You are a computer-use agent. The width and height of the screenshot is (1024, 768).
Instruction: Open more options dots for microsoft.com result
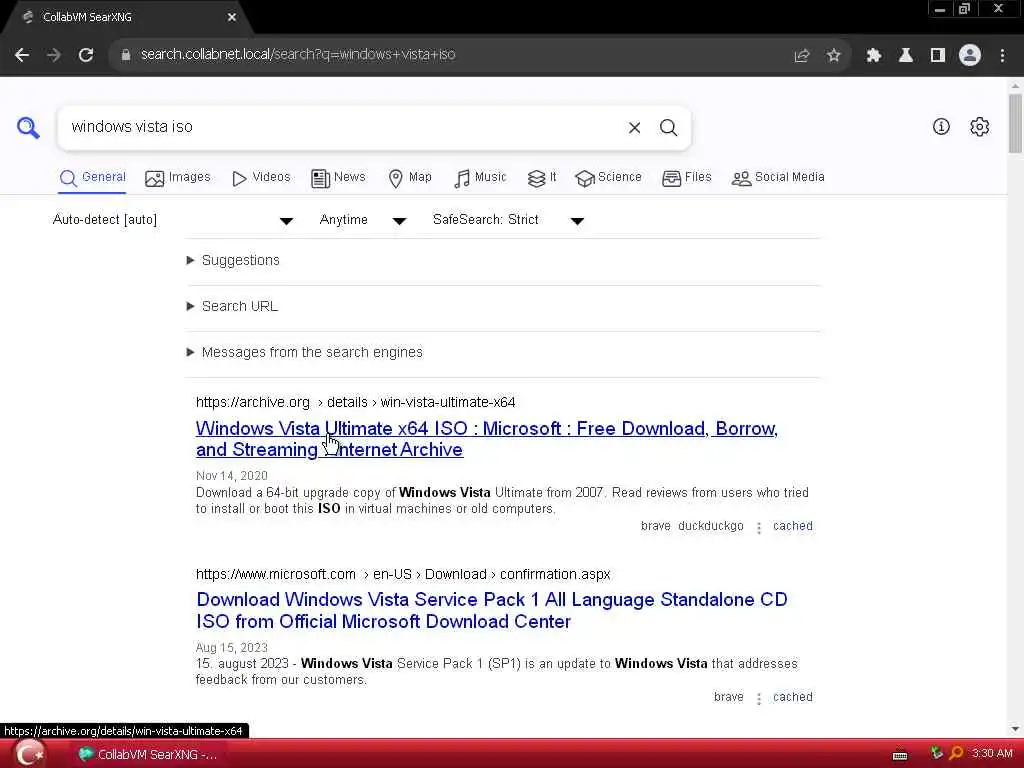point(758,699)
